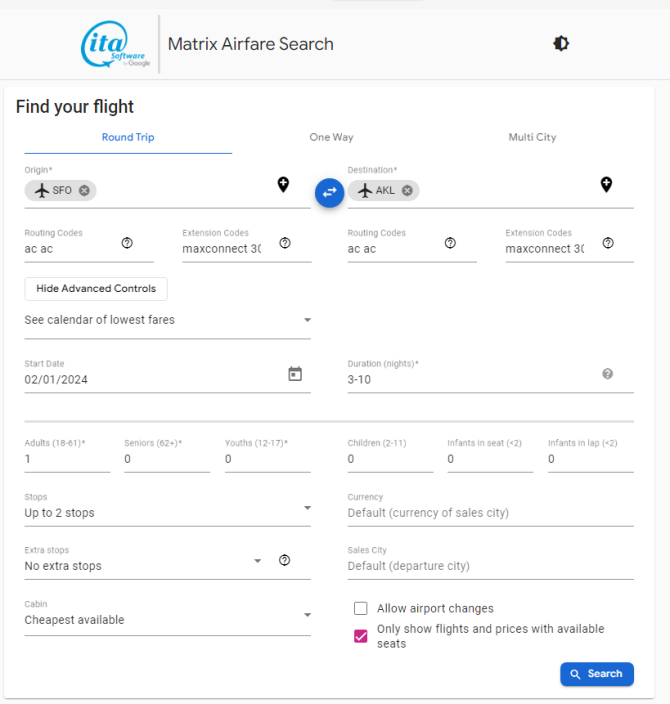Remove the SFO origin chip
This screenshot has height=704, width=670.
tap(84, 190)
